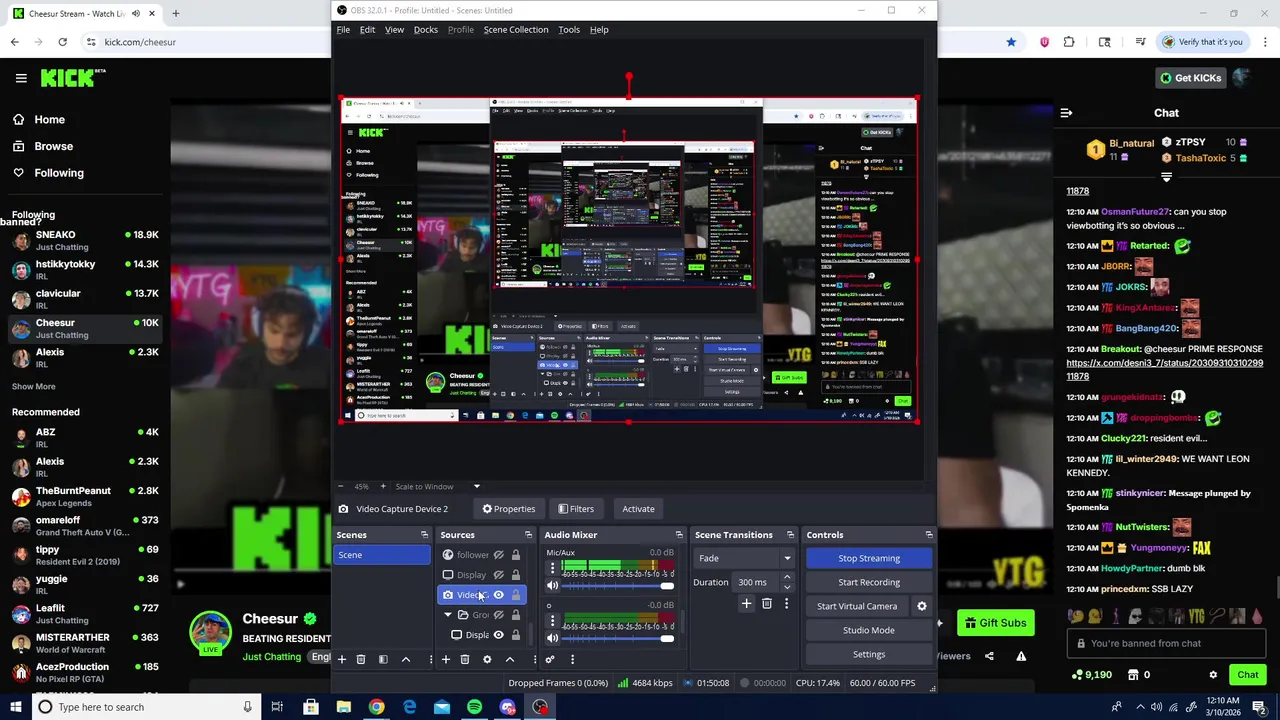
Task: Click the Windows search box
Action: [x=144, y=707]
